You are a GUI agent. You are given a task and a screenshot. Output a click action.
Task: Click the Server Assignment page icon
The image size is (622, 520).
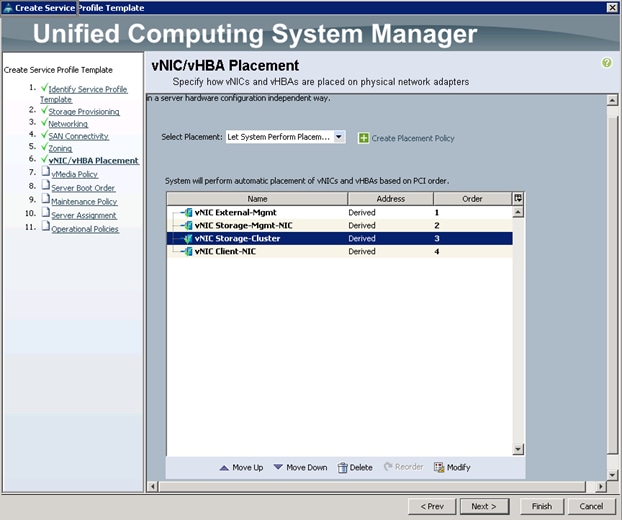(46, 213)
